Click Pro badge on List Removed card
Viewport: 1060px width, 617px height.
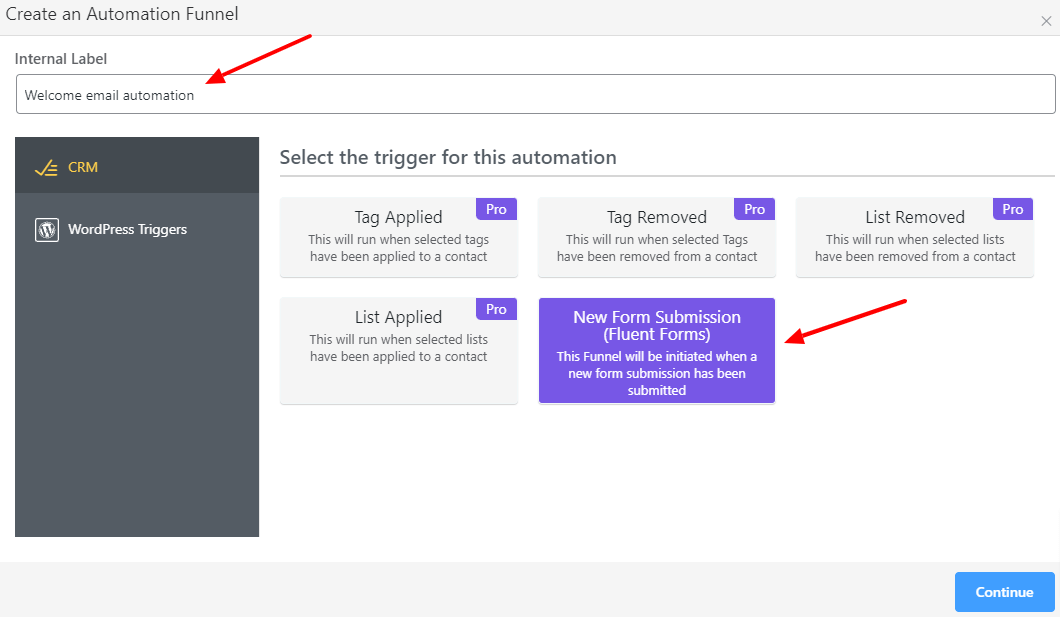1013,209
